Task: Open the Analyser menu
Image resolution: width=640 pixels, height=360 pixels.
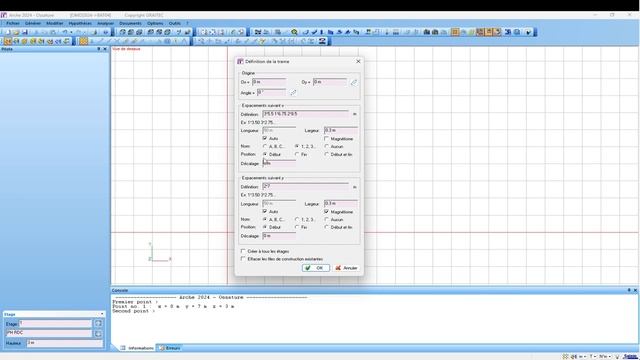Action: [105, 23]
